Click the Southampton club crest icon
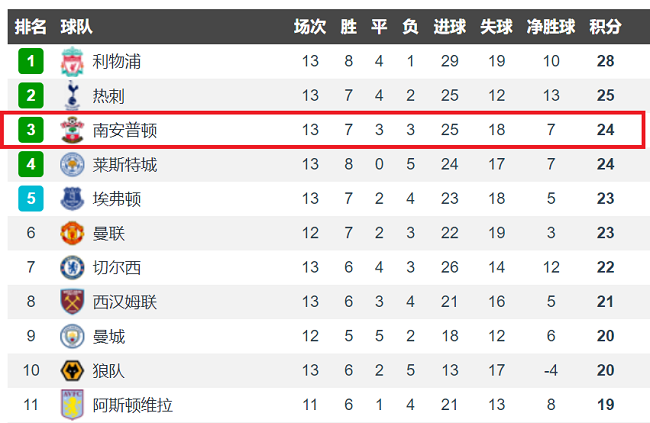 pyautogui.click(x=72, y=130)
